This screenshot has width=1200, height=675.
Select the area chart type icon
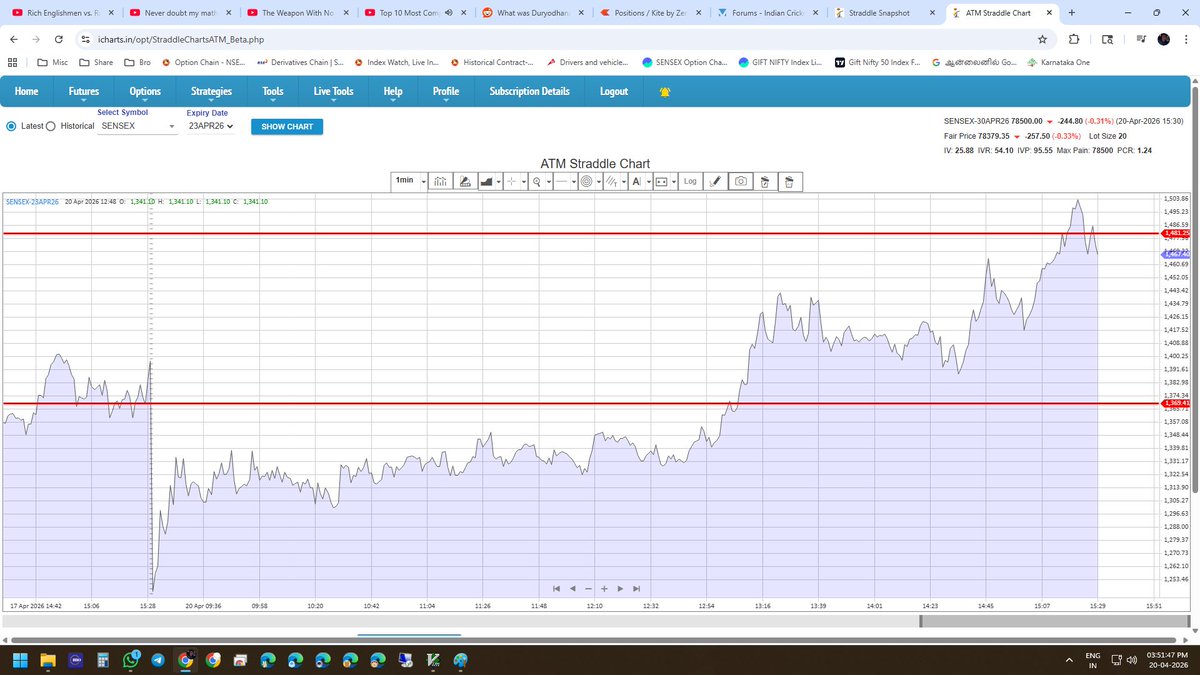click(486, 181)
